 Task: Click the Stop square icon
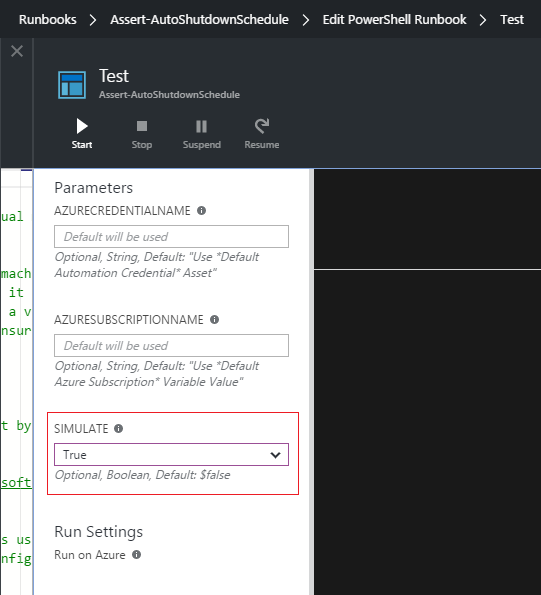pos(142,126)
